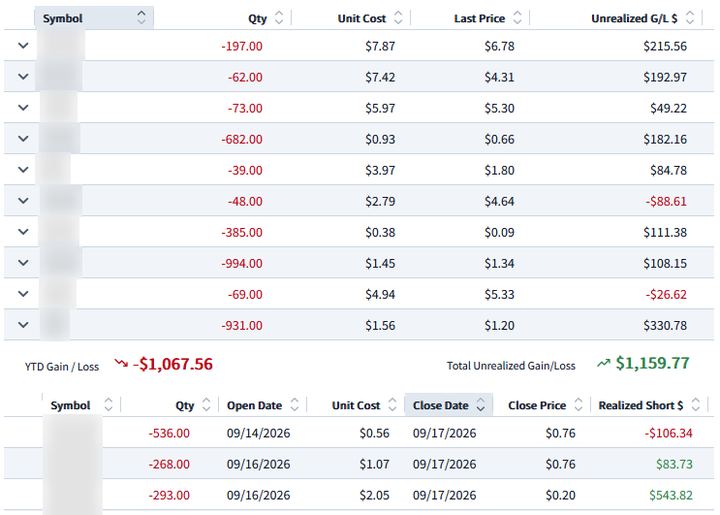This screenshot has width=720, height=515.
Task: Sort by Unrealized G/L $ arrows icon
Action: pos(690,18)
